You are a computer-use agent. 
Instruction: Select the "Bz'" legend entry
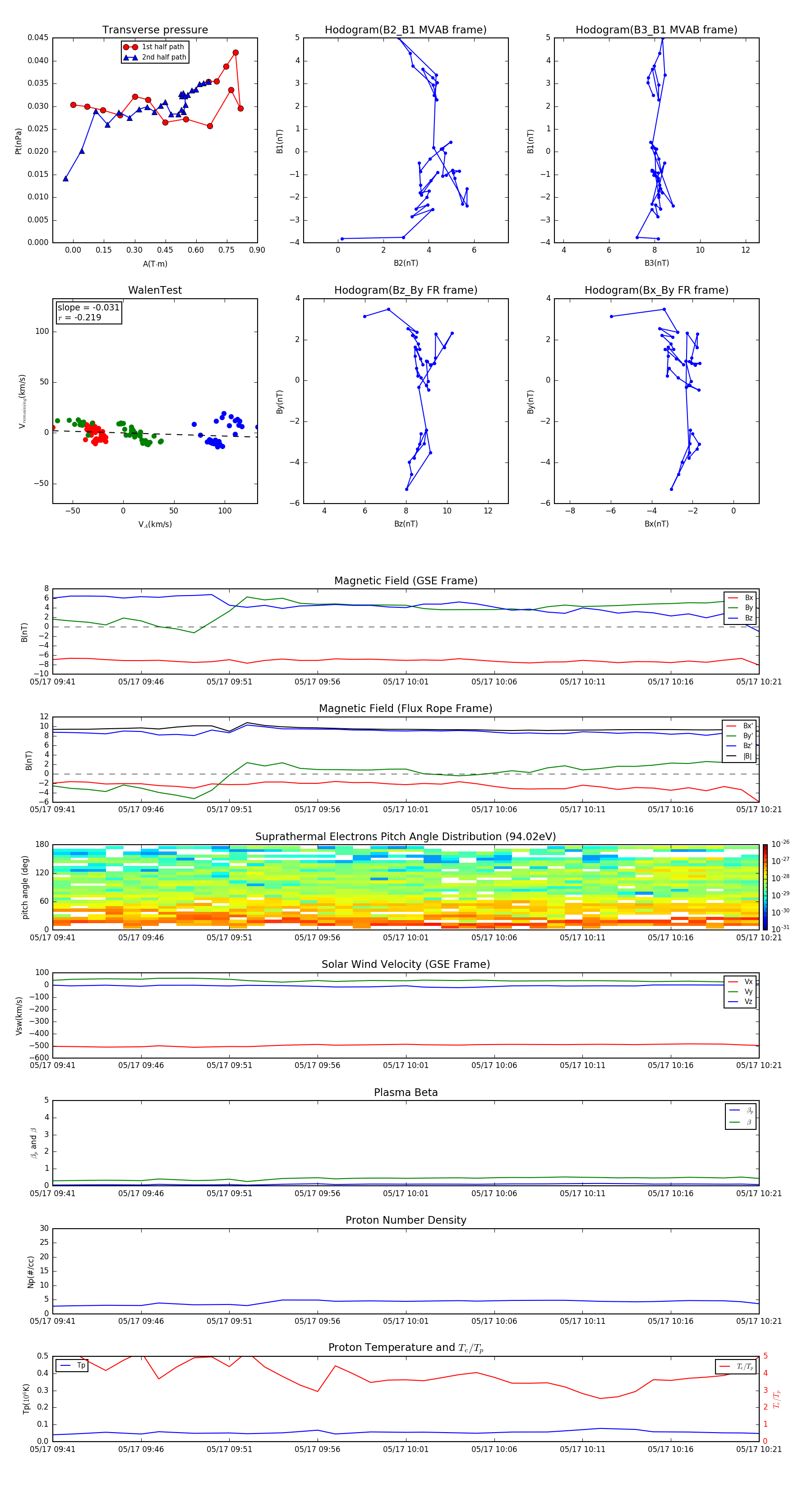point(740,746)
